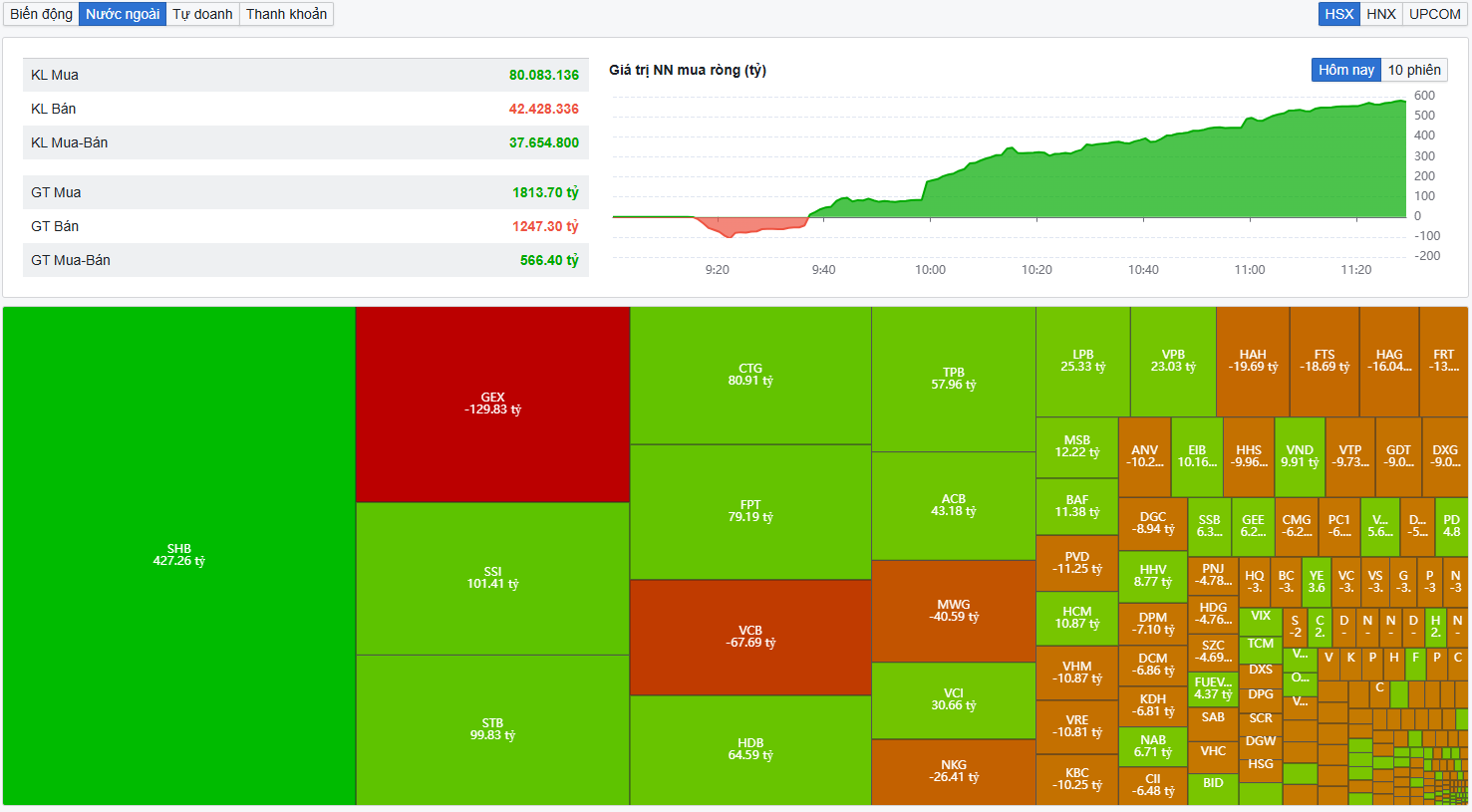Viewport: 1472px width, 812px height.
Task: Click the SHB 427.26 tỷ treemap tile
Action: pos(179,556)
